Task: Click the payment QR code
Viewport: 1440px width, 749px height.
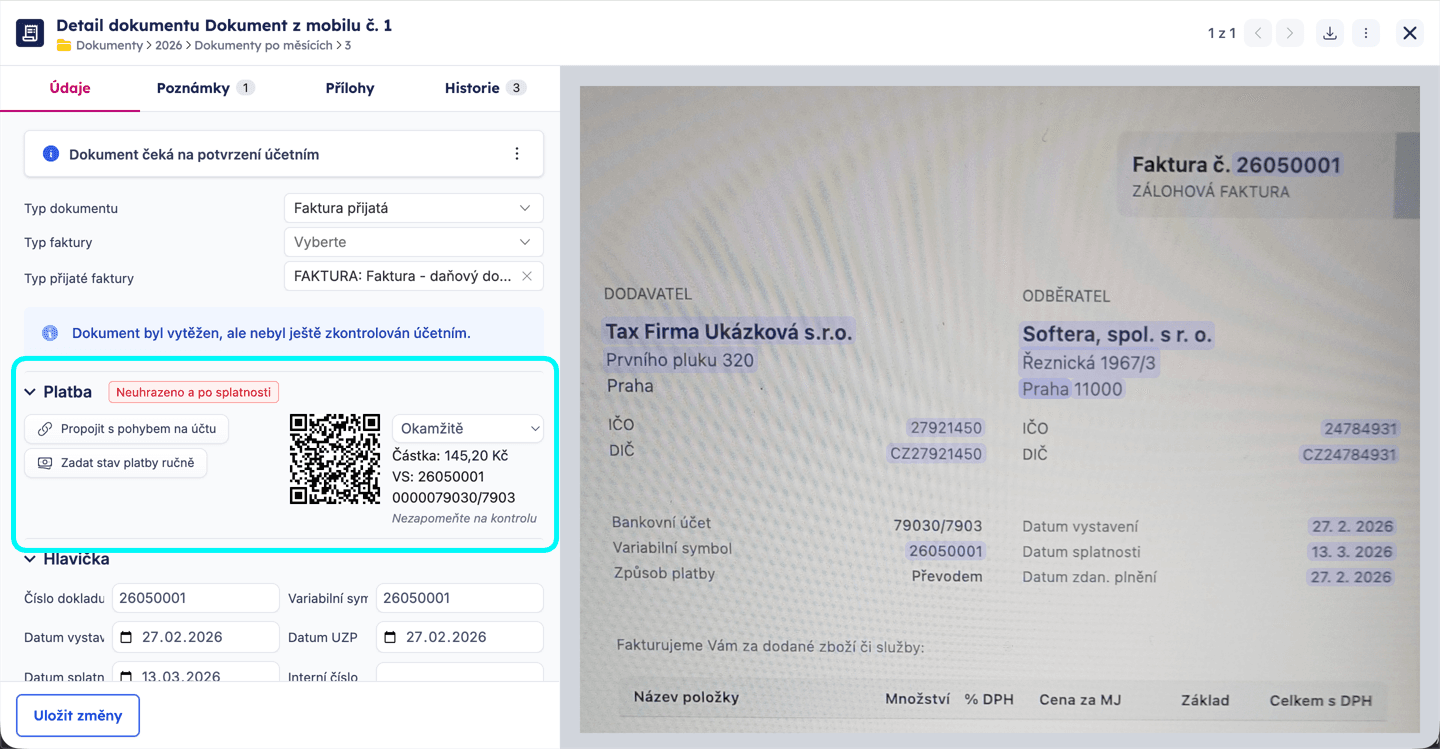Action: point(335,459)
